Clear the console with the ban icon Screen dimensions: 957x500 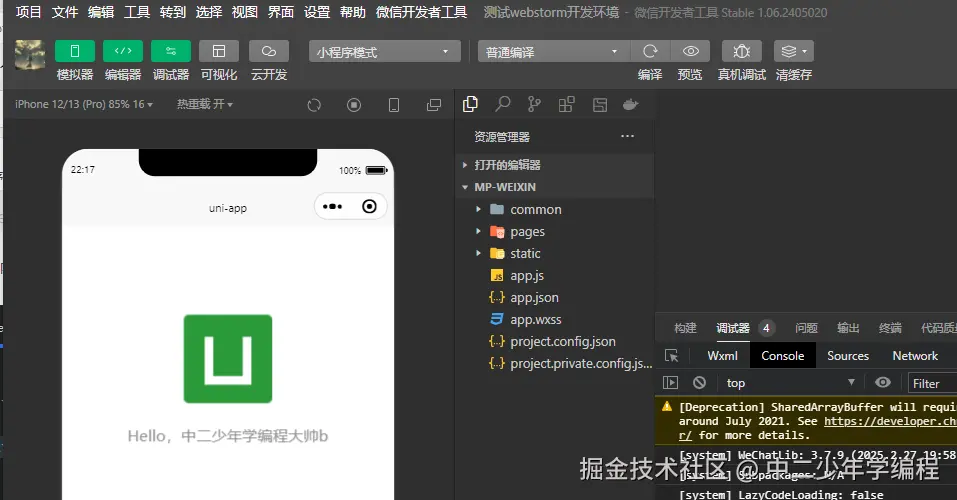699,383
